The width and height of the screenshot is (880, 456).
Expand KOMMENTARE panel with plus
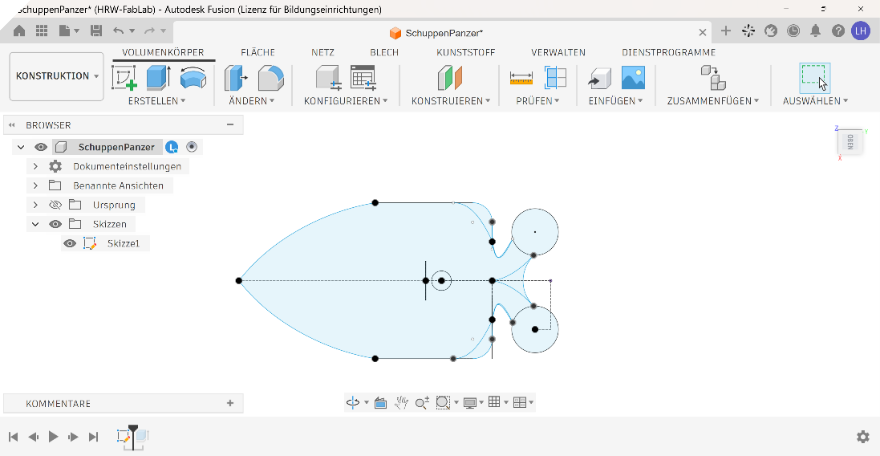pyautogui.click(x=230, y=403)
